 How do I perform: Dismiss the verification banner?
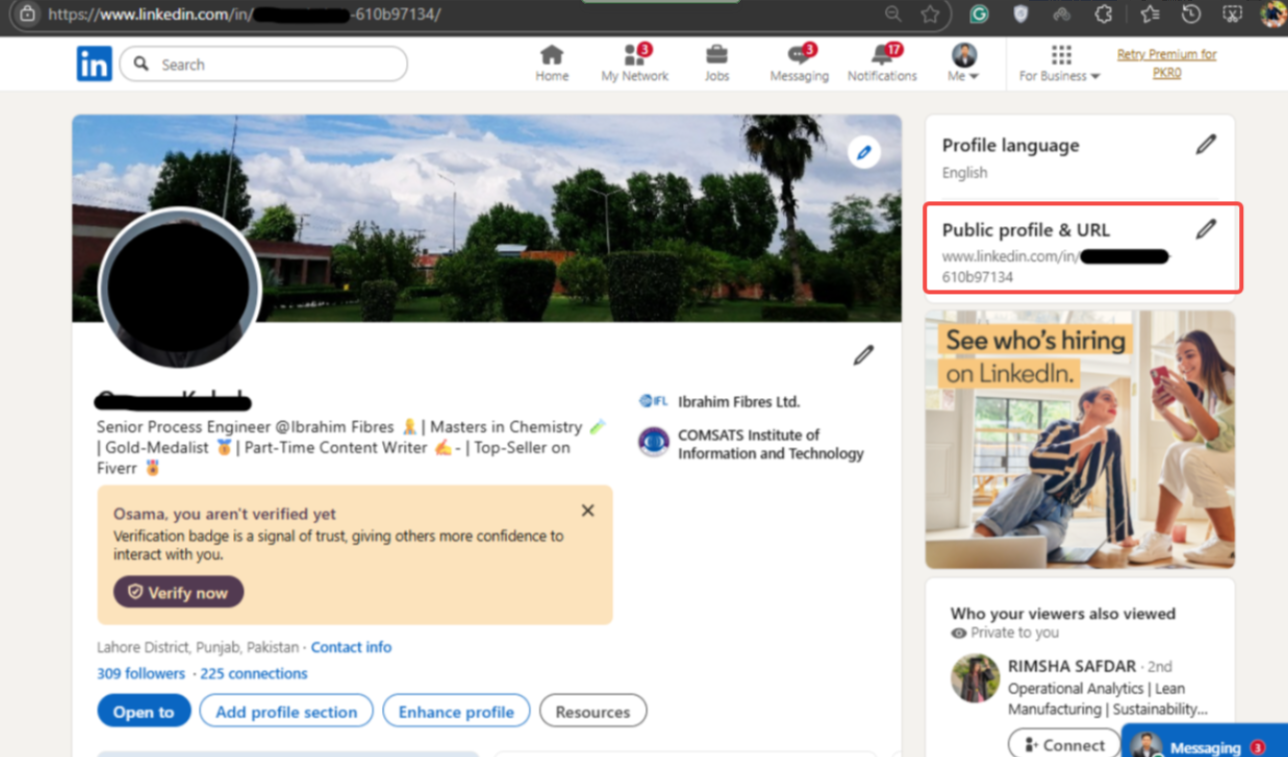(x=587, y=510)
